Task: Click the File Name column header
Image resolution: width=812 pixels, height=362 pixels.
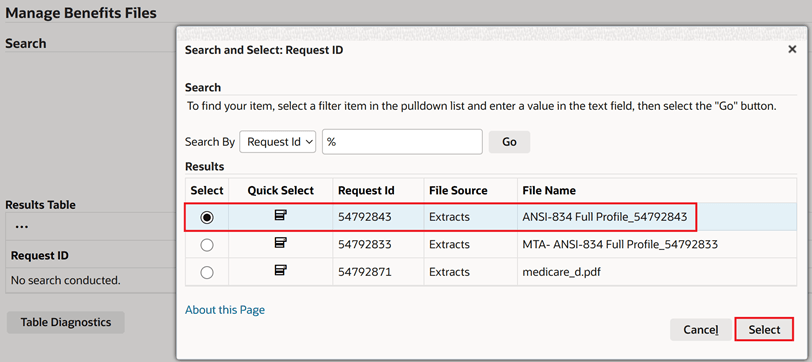Action: pyautogui.click(x=549, y=191)
